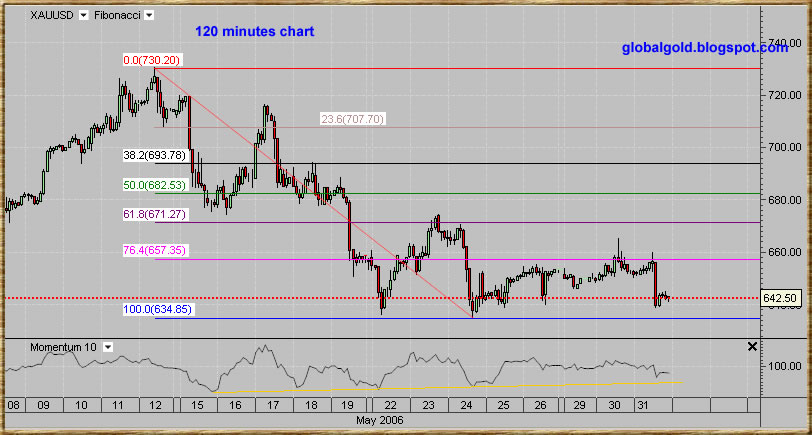Viewport: 812px width, 435px height.
Task: Select the 23.6 (707.70) Fibonacci label
Action: click(x=352, y=119)
